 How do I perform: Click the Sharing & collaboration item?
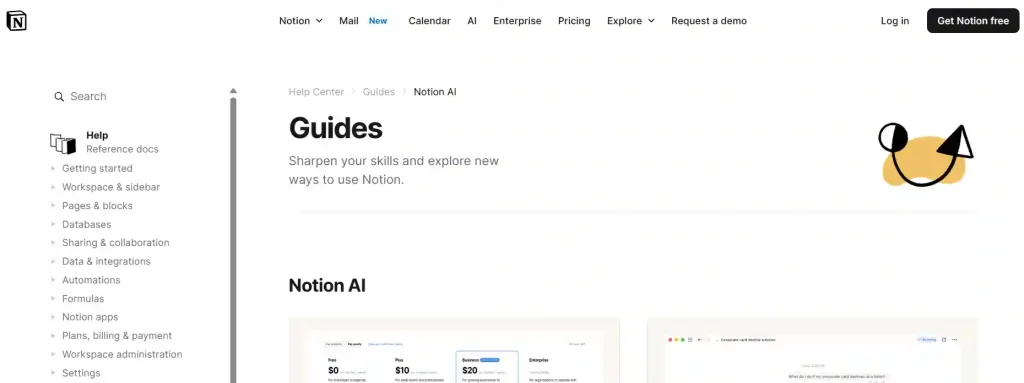(x=116, y=242)
